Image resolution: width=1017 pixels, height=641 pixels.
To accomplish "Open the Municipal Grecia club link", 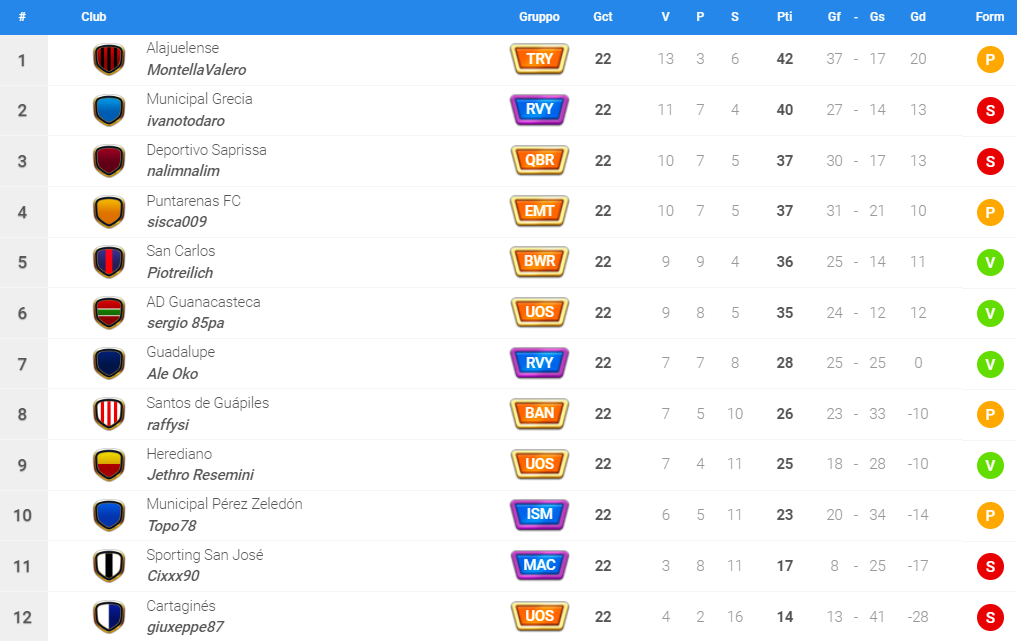I will point(199,99).
